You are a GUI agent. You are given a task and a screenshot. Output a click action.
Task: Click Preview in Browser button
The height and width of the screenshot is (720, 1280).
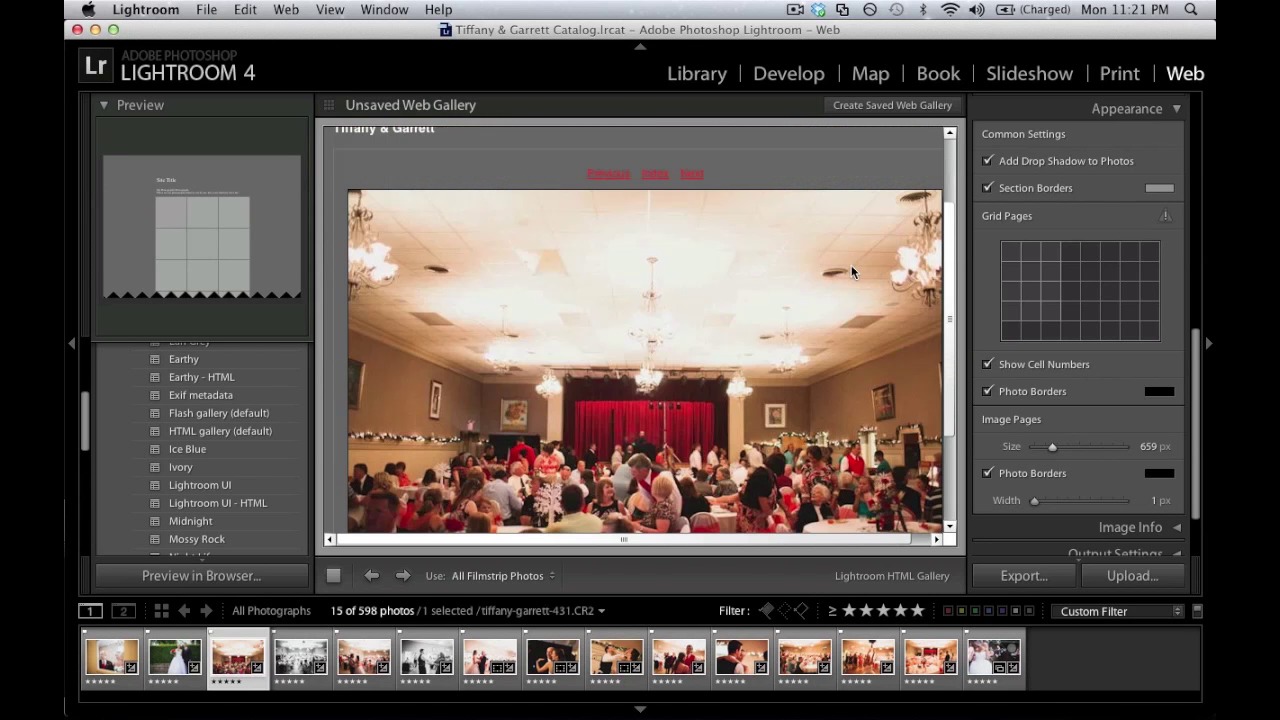click(x=201, y=576)
